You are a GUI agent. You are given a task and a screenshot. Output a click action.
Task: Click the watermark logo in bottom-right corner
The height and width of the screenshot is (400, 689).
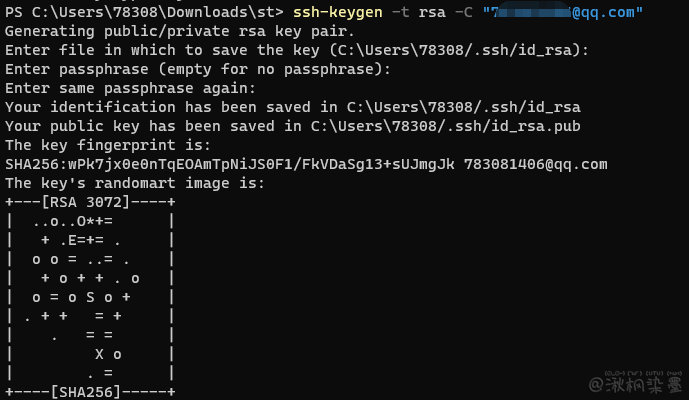click(x=636, y=382)
